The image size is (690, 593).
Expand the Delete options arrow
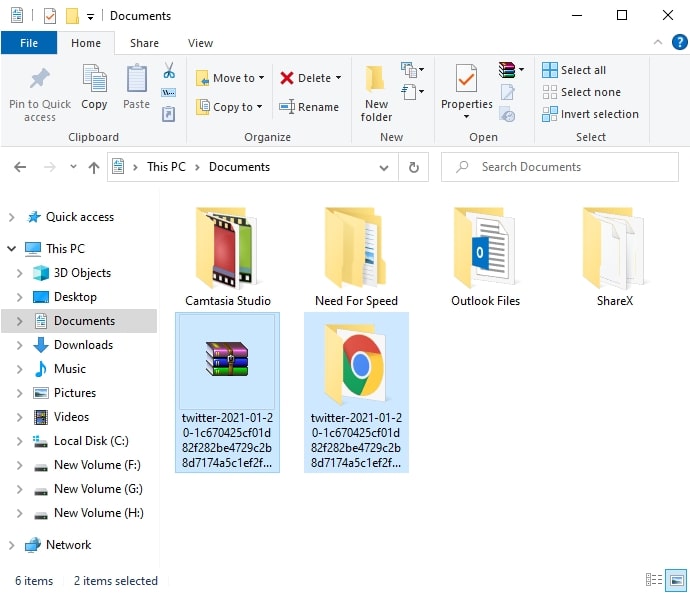point(338,78)
